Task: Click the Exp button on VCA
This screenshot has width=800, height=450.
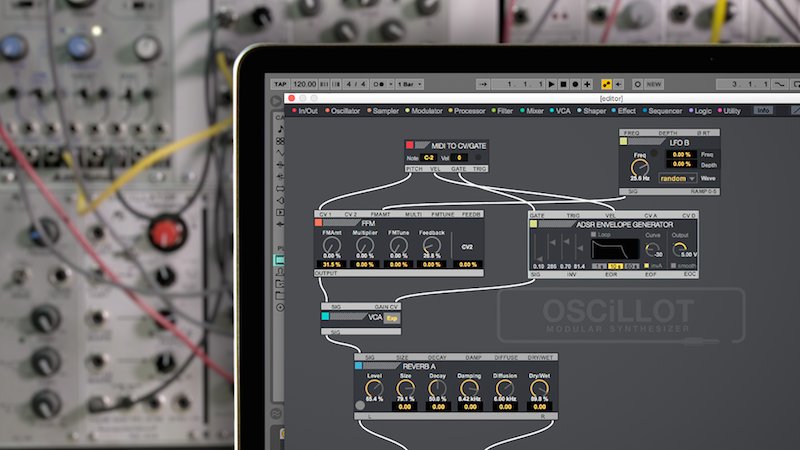Action: click(x=392, y=316)
